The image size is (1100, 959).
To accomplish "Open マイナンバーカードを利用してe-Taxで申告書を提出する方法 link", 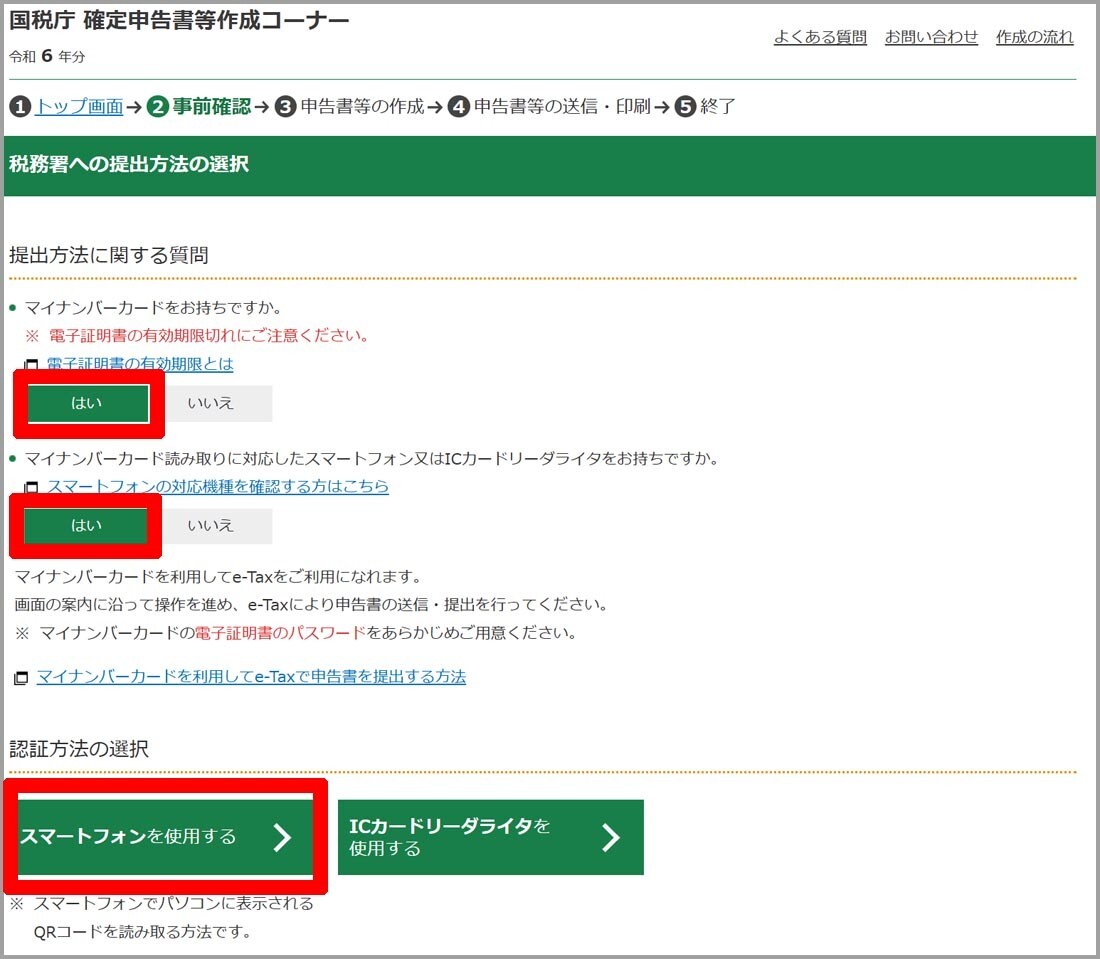I will click(x=251, y=677).
